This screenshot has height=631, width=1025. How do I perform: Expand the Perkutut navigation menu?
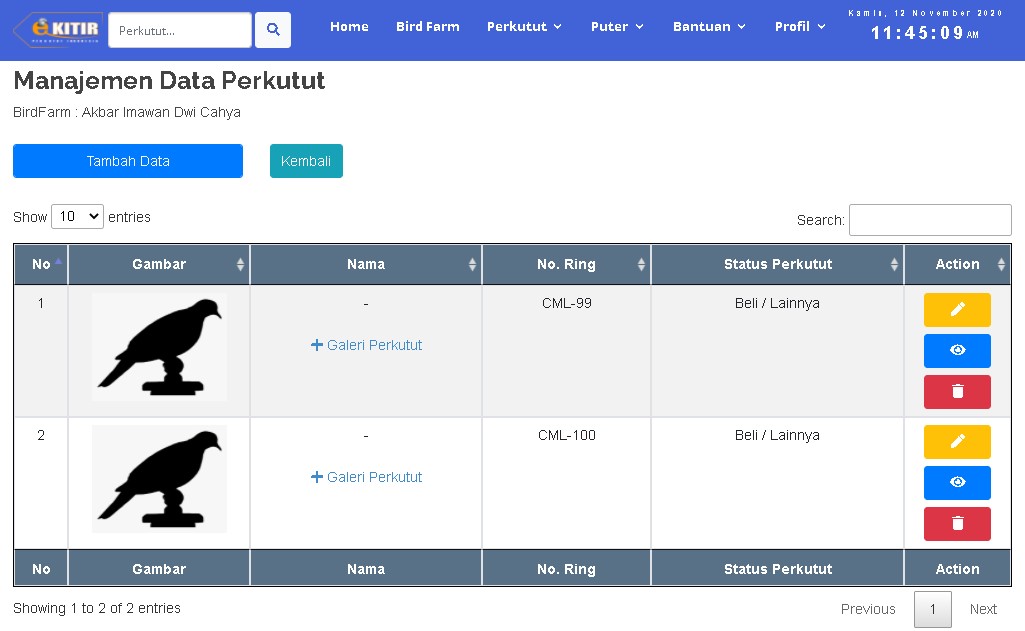524,27
